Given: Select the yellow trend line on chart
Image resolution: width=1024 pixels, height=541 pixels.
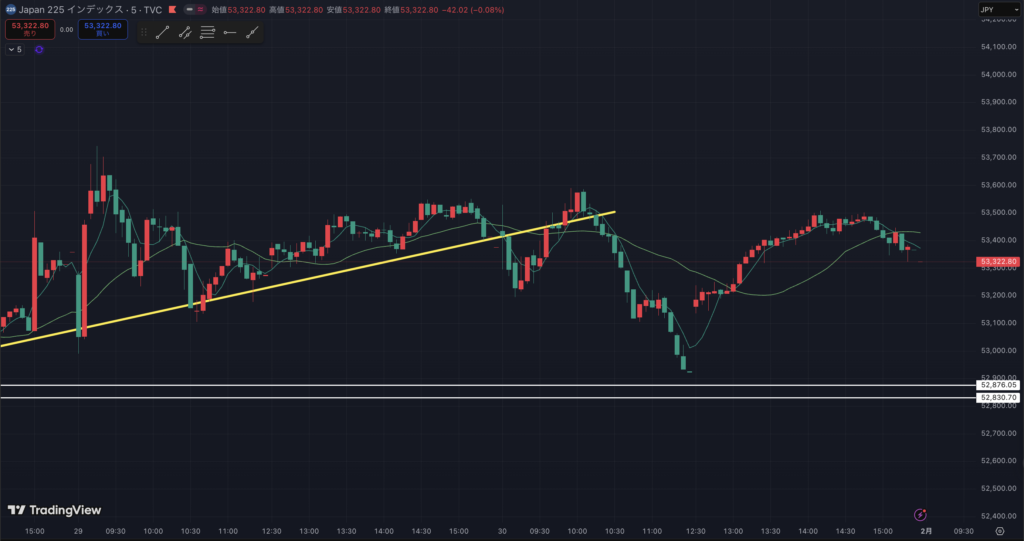Looking at the screenshot, I should click(x=300, y=275).
